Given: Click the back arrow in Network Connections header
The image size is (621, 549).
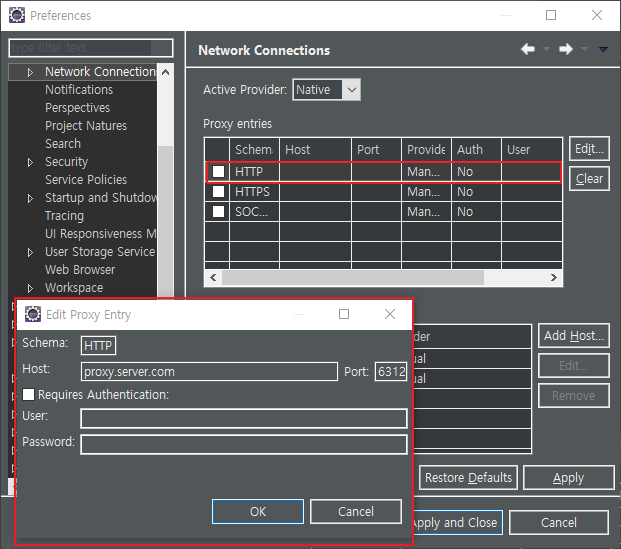Looking at the screenshot, I should [528, 49].
